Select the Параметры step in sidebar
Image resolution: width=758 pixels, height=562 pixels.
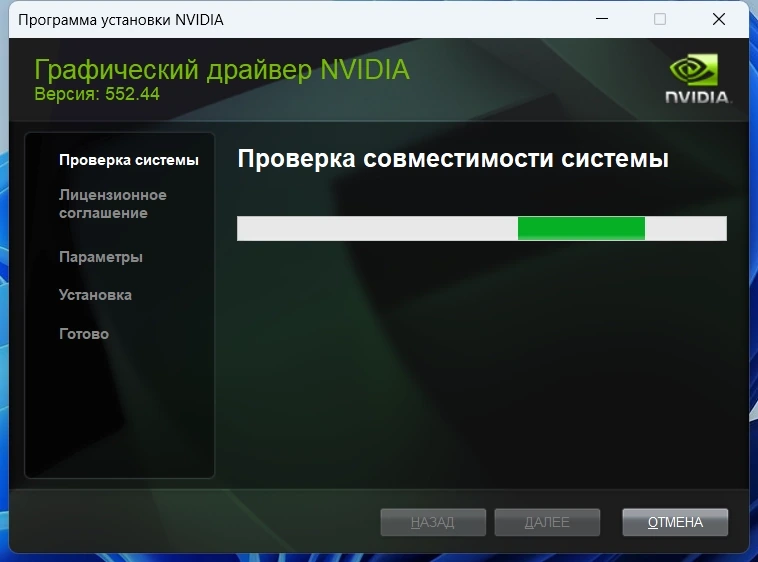tap(101, 257)
